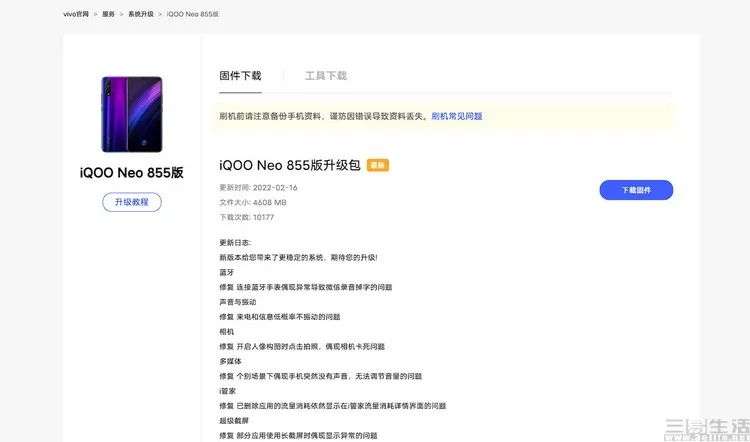Click the 超级截屏 section heading
This screenshot has height=442, width=750.
click(234, 420)
